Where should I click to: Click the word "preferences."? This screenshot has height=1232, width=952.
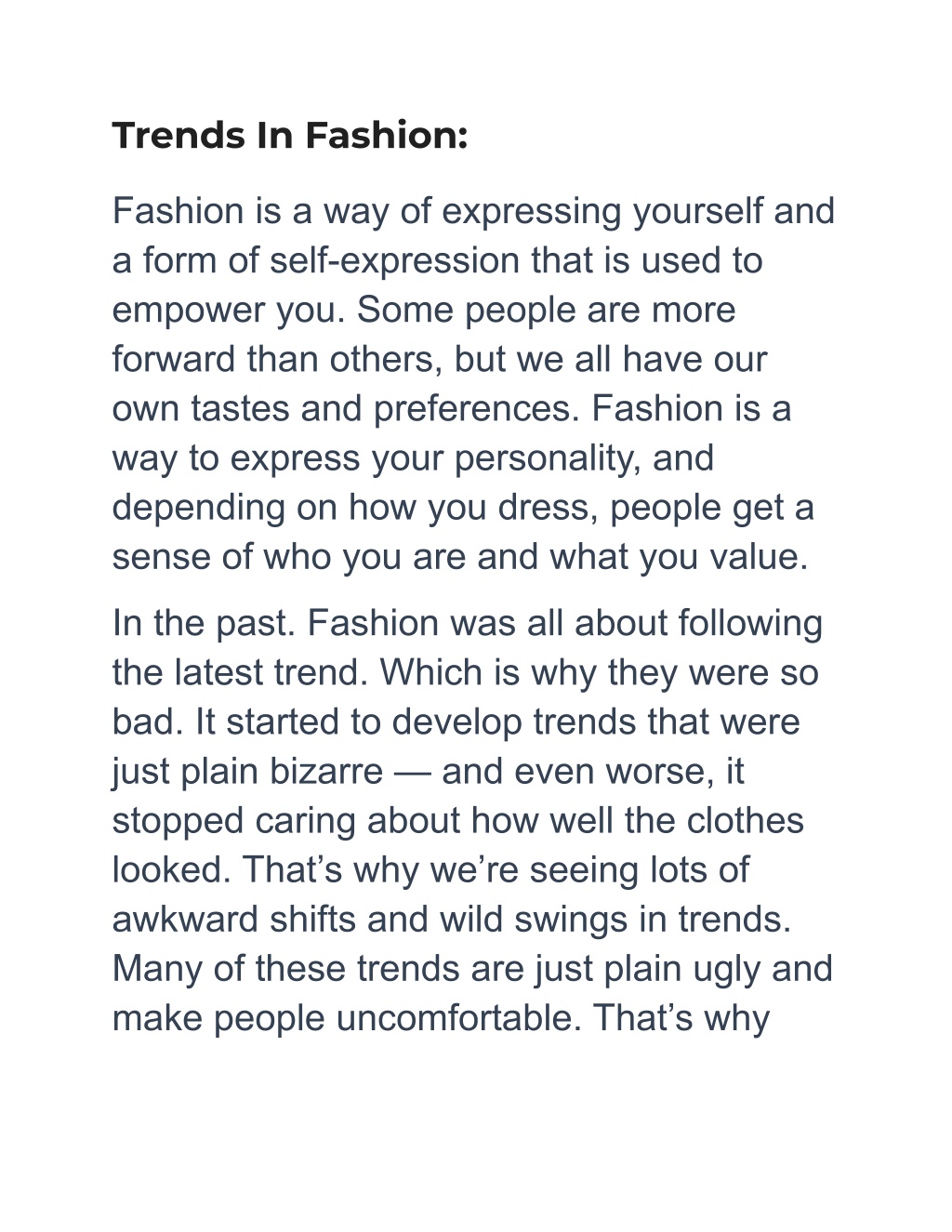[477, 410]
